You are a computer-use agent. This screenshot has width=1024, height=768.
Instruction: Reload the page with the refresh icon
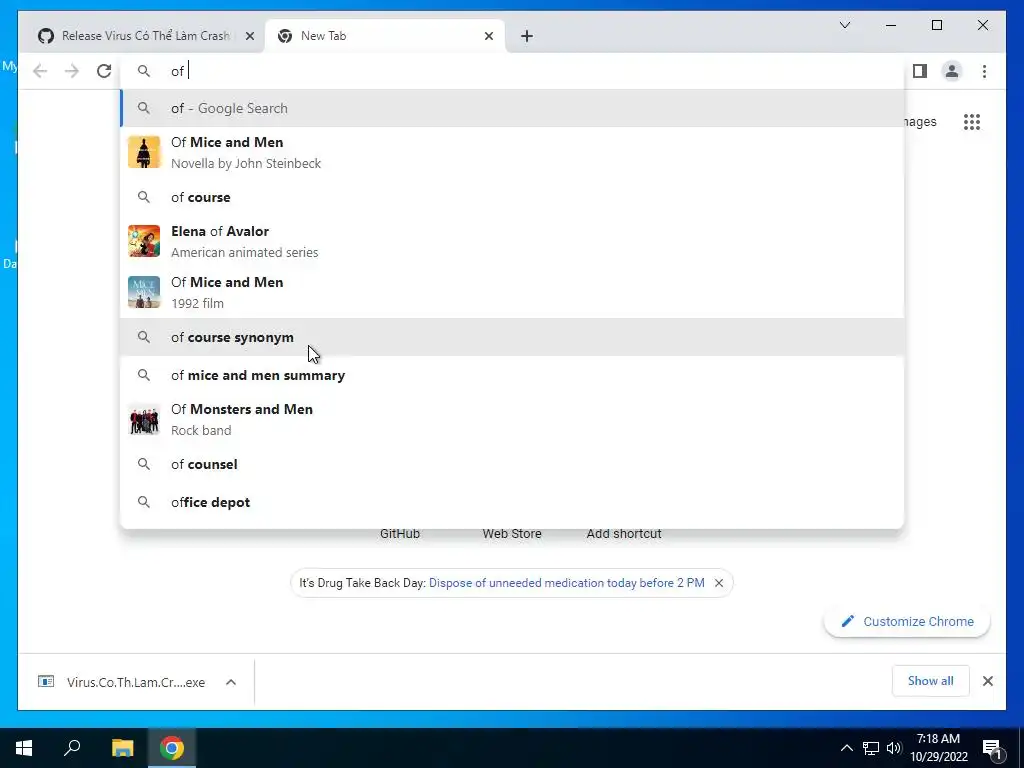pos(104,71)
